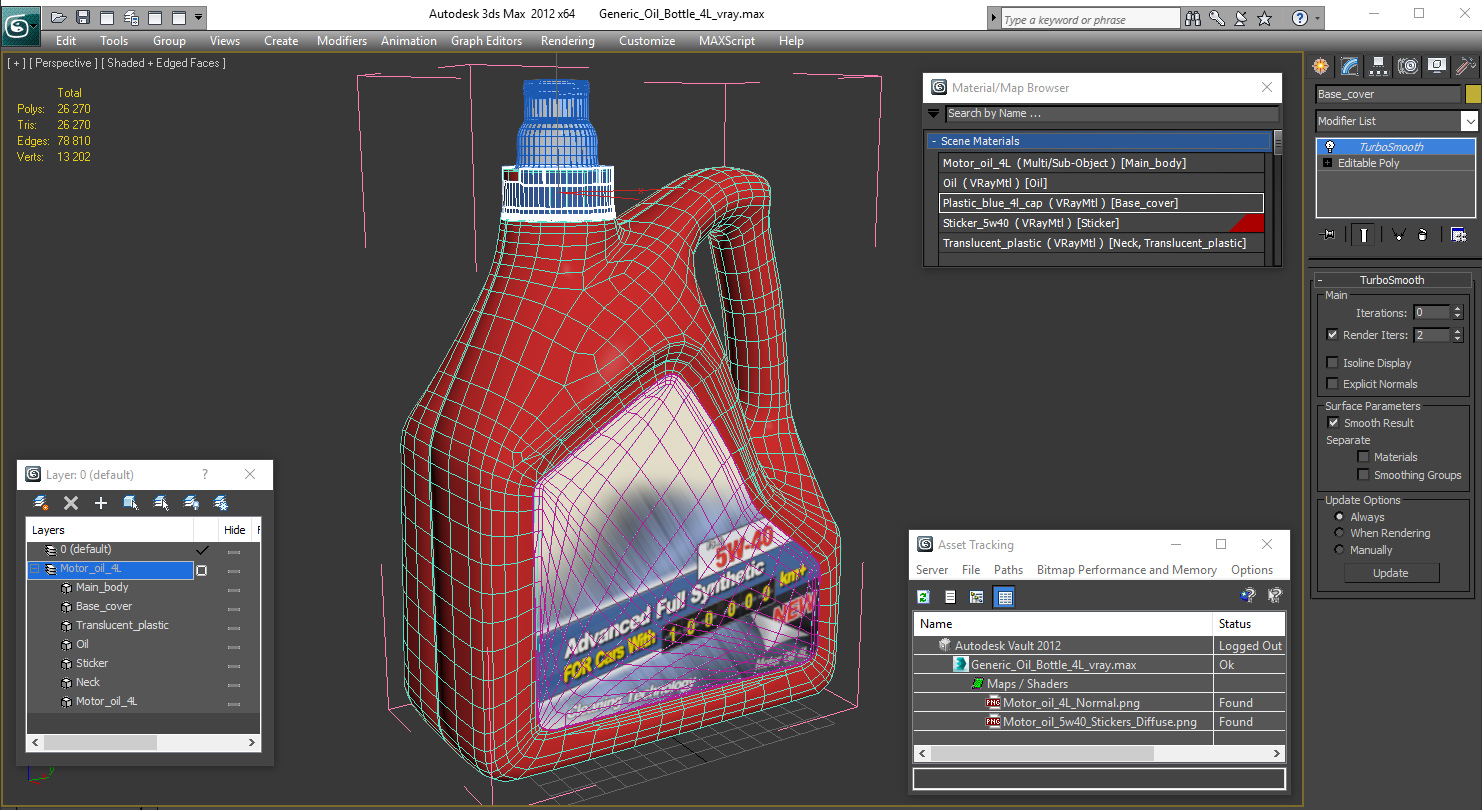
Task: Open Material/Map Browser options arrow
Action: [x=934, y=114]
